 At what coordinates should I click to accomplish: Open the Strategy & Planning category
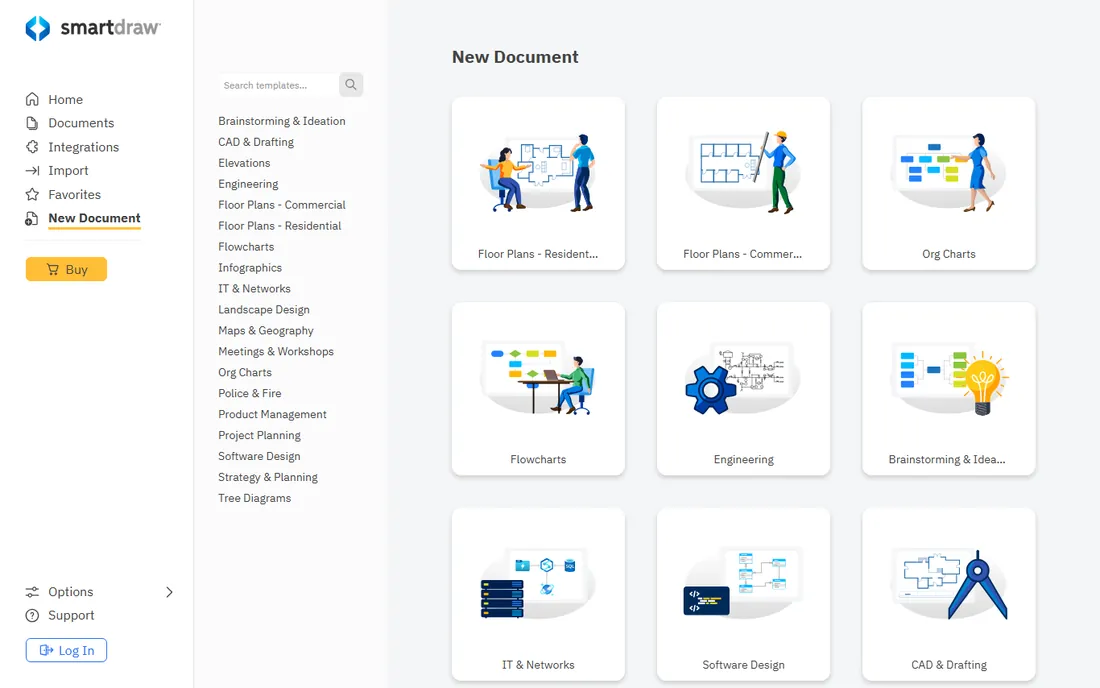click(268, 478)
